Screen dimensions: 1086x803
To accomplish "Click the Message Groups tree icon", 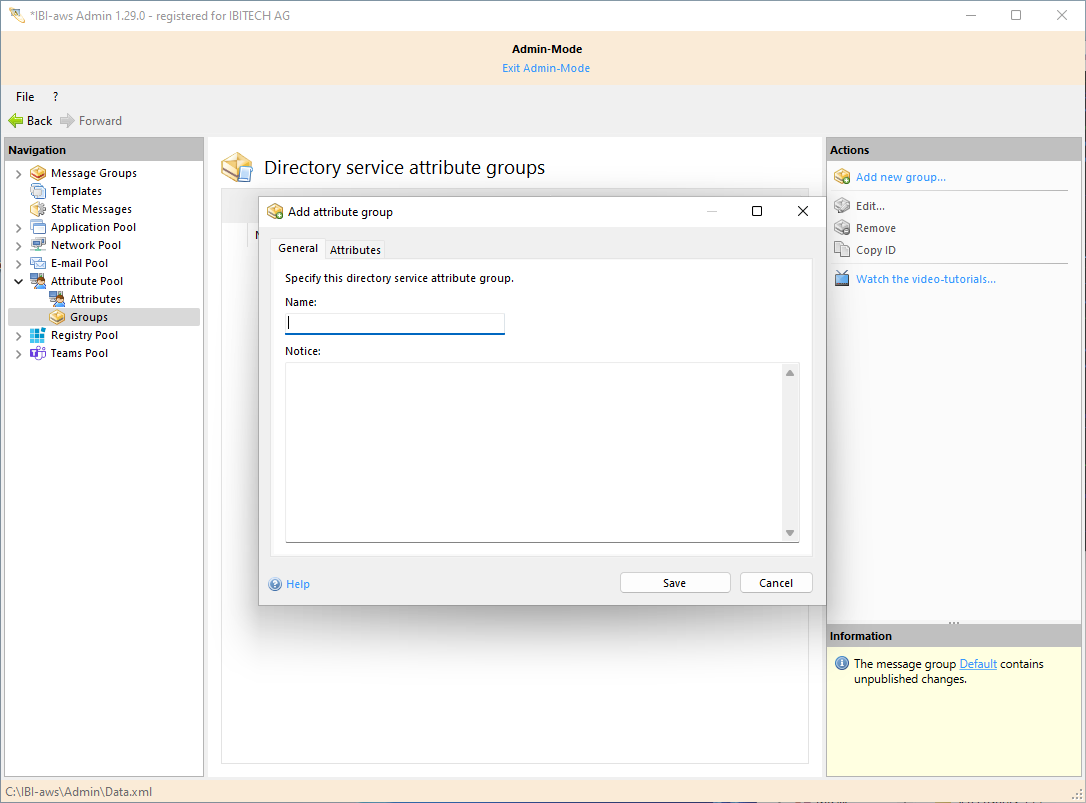I will click(x=38, y=173).
